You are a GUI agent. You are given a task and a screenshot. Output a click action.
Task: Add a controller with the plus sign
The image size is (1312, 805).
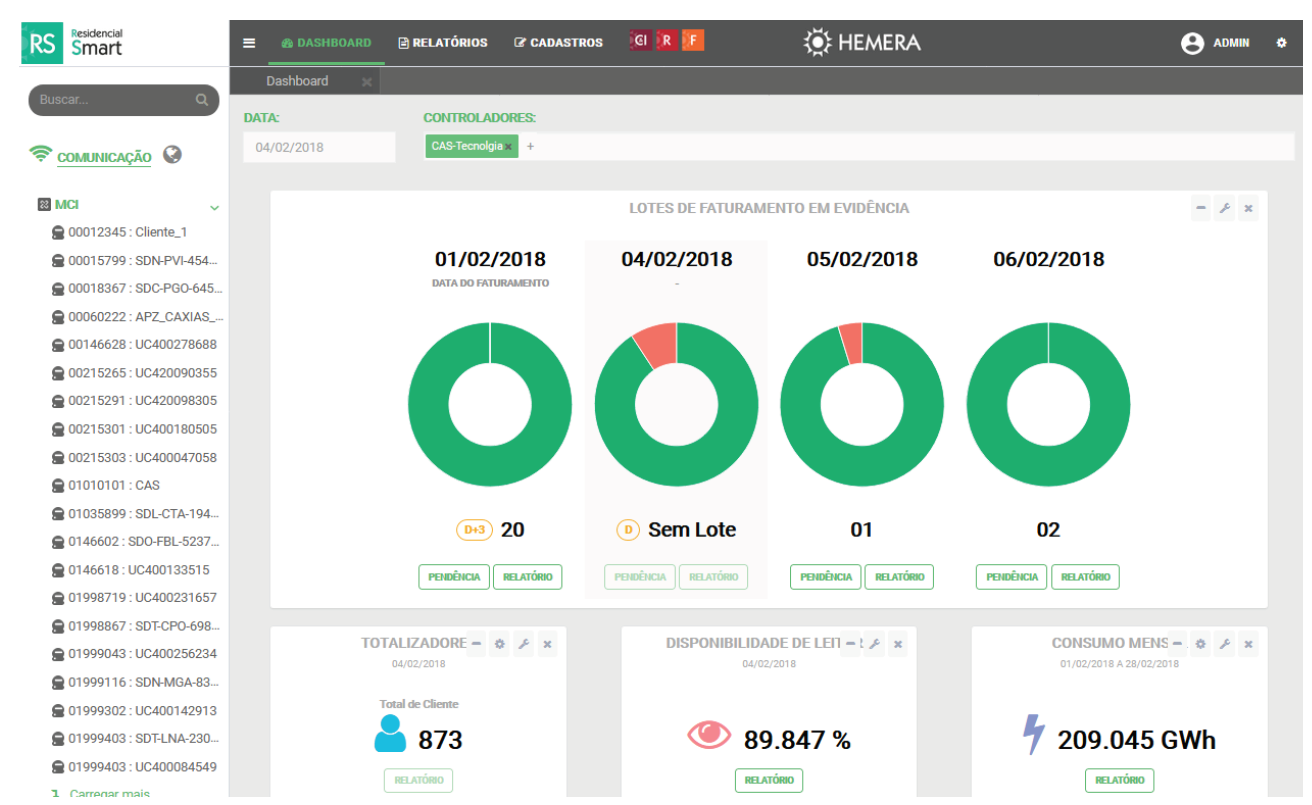click(x=530, y=147)
